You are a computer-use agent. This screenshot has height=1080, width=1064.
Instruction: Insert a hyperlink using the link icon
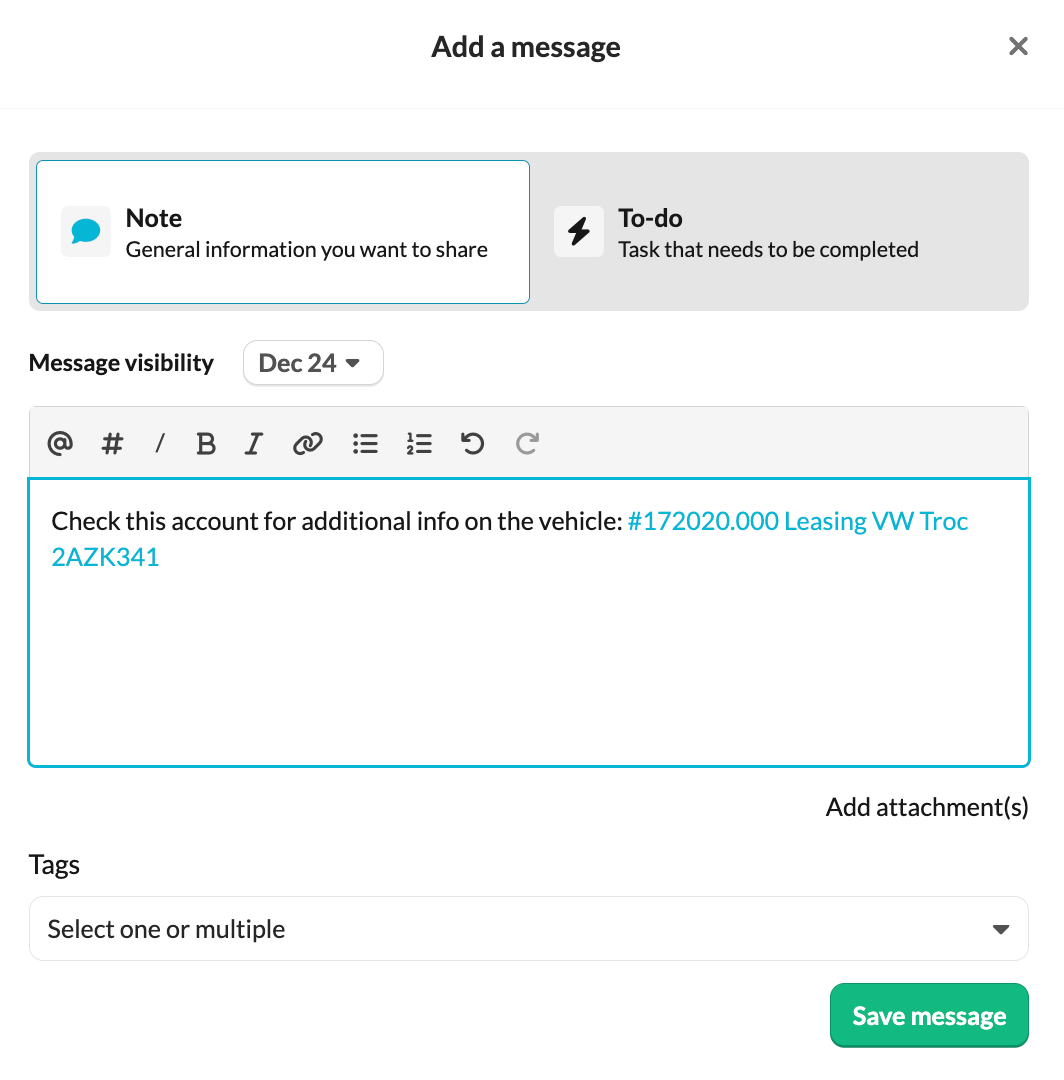click(x=307, y=443)
